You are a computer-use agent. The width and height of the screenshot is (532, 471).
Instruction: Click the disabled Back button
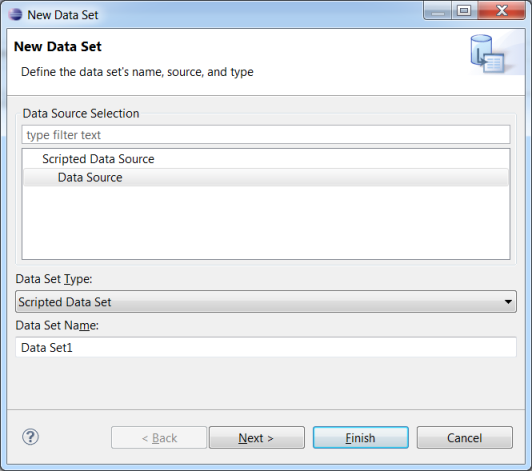[x=159, y=438]
